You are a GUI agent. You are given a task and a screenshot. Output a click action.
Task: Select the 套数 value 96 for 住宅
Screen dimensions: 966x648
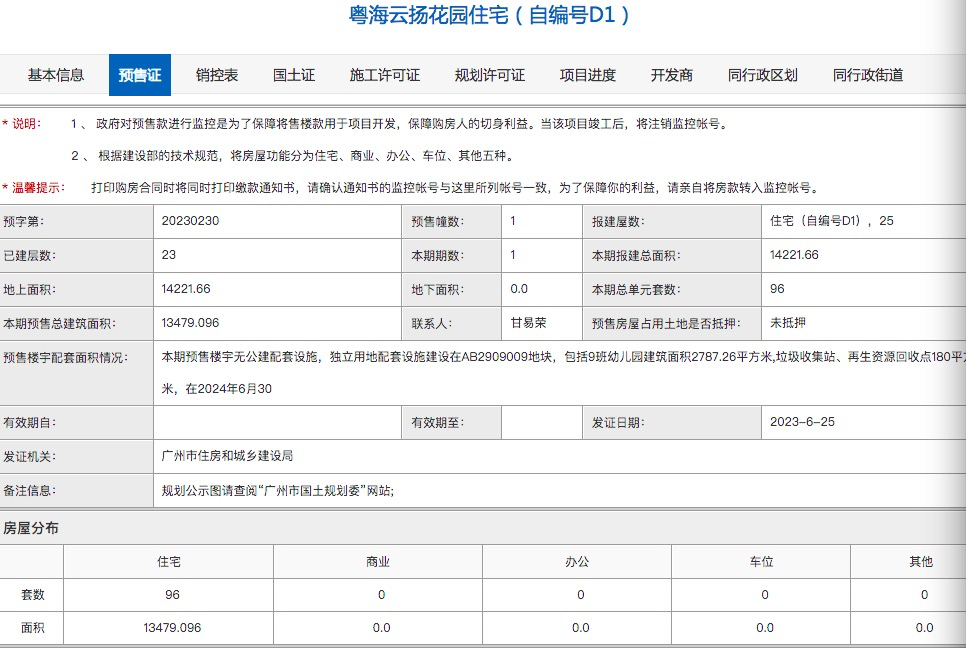pos(171,594)
